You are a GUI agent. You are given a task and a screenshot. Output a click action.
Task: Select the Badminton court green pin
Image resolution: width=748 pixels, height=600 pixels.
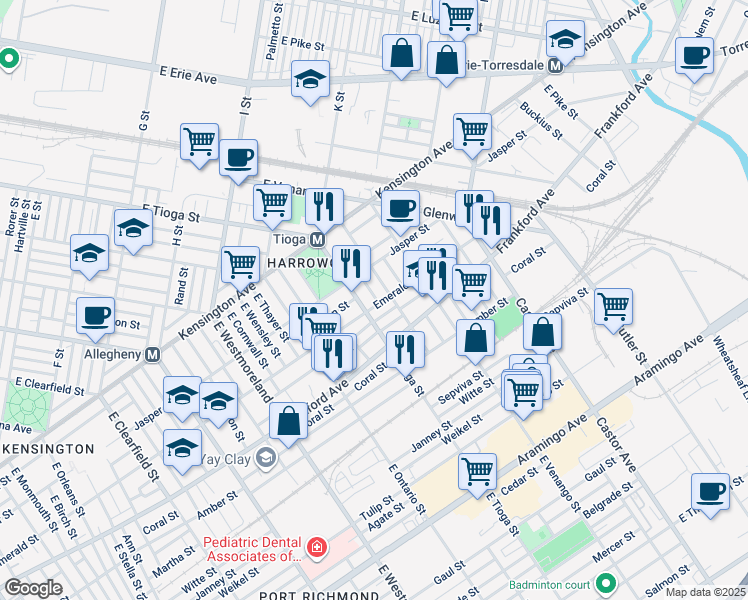[606, 583]
